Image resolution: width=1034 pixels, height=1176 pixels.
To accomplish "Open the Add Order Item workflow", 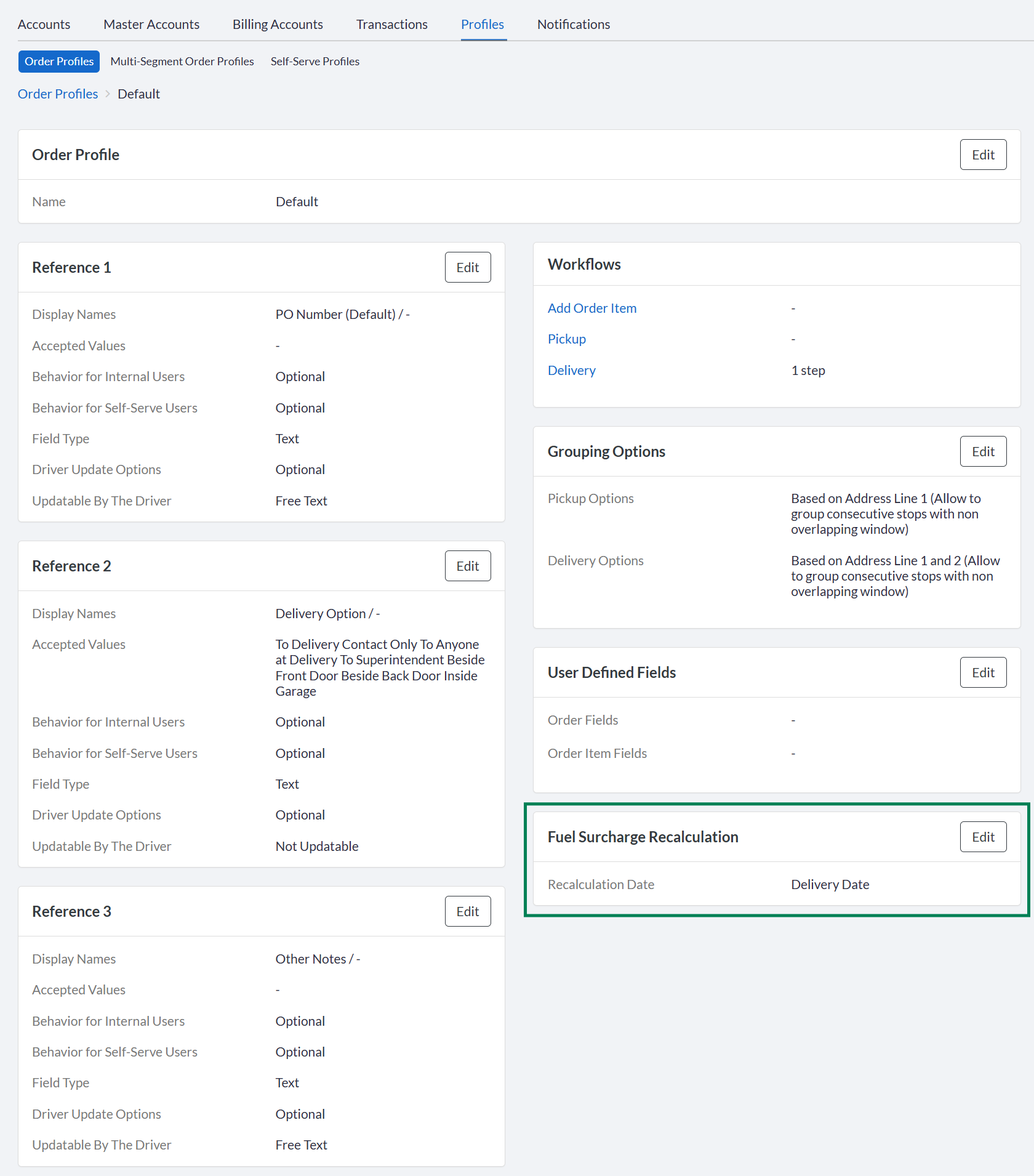I will pyautogui.click(x=592, y=308).
